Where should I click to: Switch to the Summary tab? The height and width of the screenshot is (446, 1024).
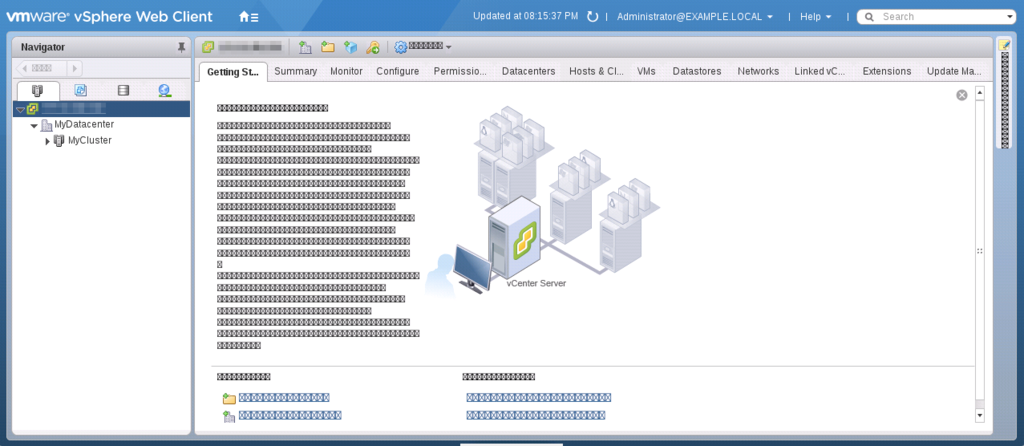point(296,71)
